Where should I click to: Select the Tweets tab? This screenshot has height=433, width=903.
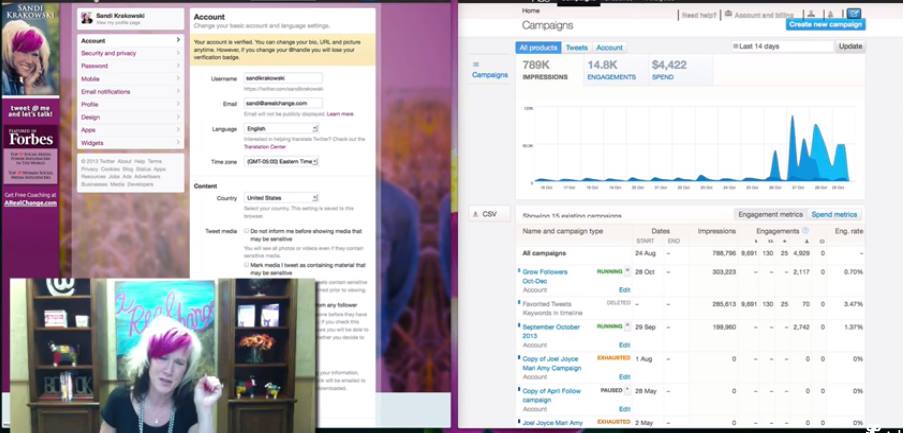click(x=576, y=48)
